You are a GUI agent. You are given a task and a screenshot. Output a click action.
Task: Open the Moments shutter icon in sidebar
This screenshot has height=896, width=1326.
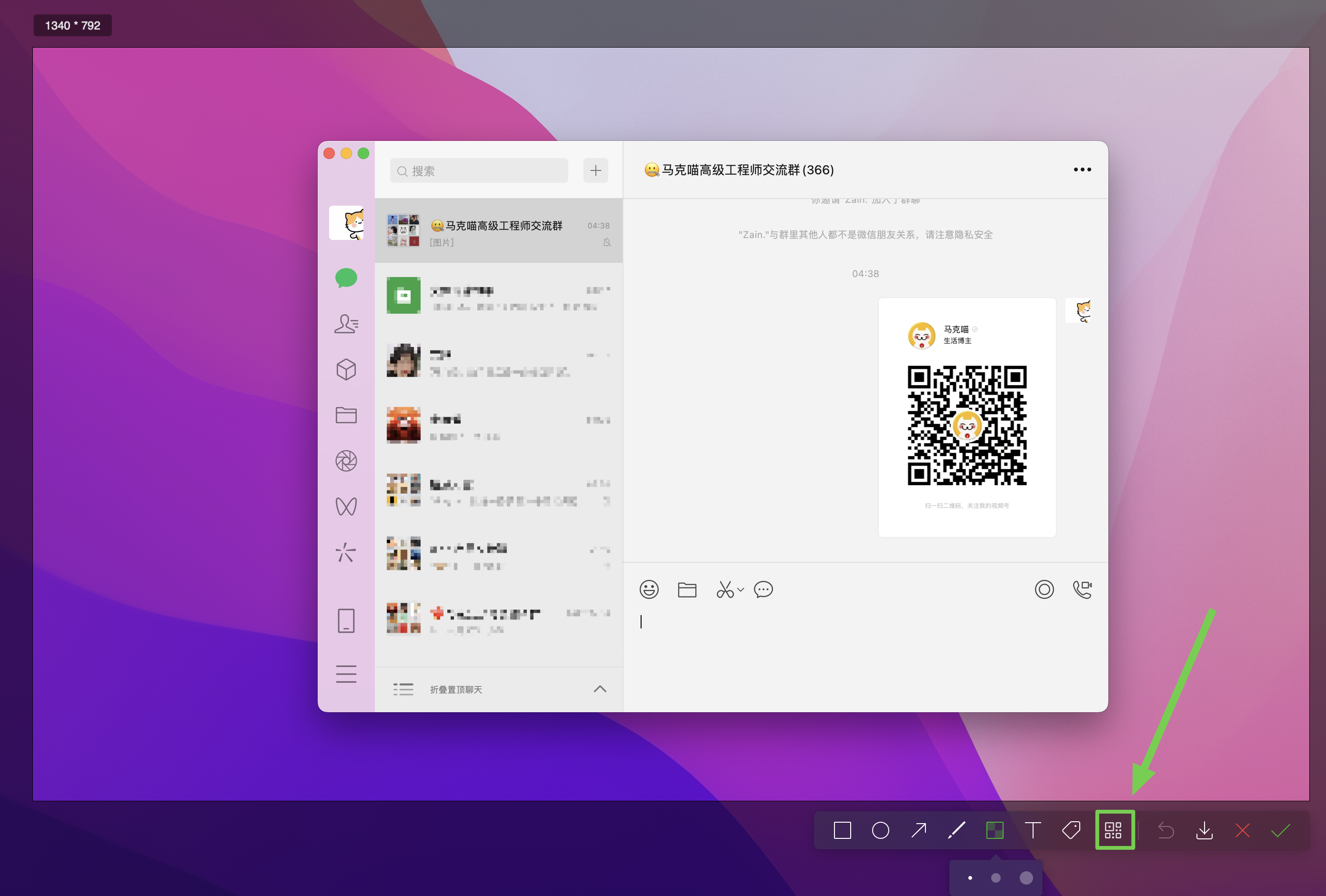[x=346, y=461]
